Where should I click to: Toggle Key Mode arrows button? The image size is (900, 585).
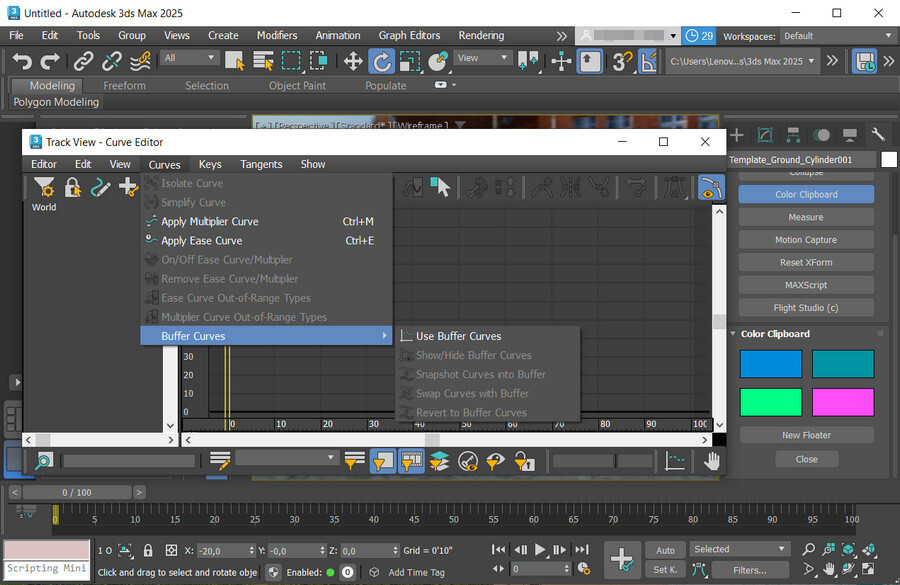(x=499, y=568)
